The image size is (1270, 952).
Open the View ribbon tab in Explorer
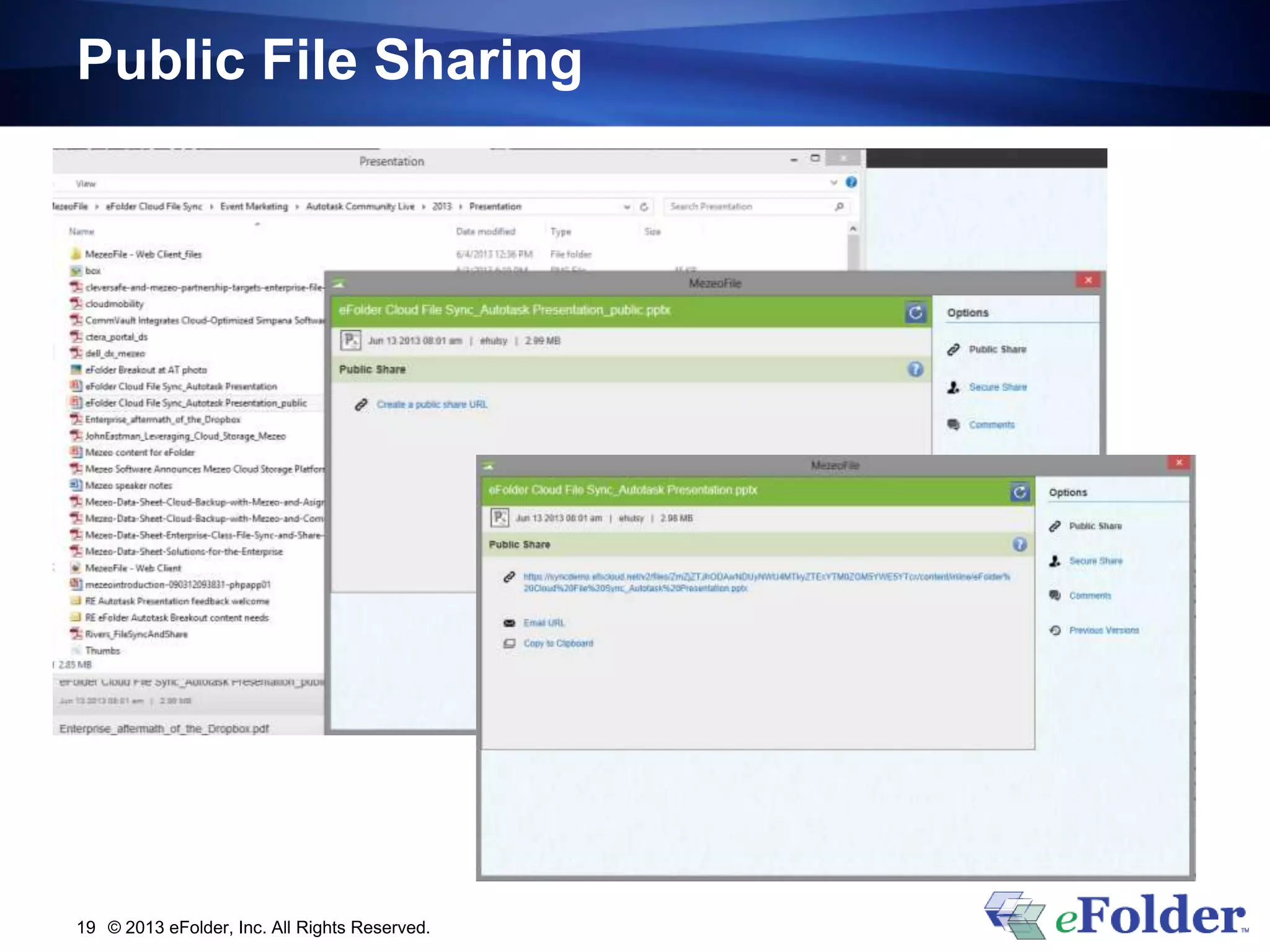(x=86, y=184)
